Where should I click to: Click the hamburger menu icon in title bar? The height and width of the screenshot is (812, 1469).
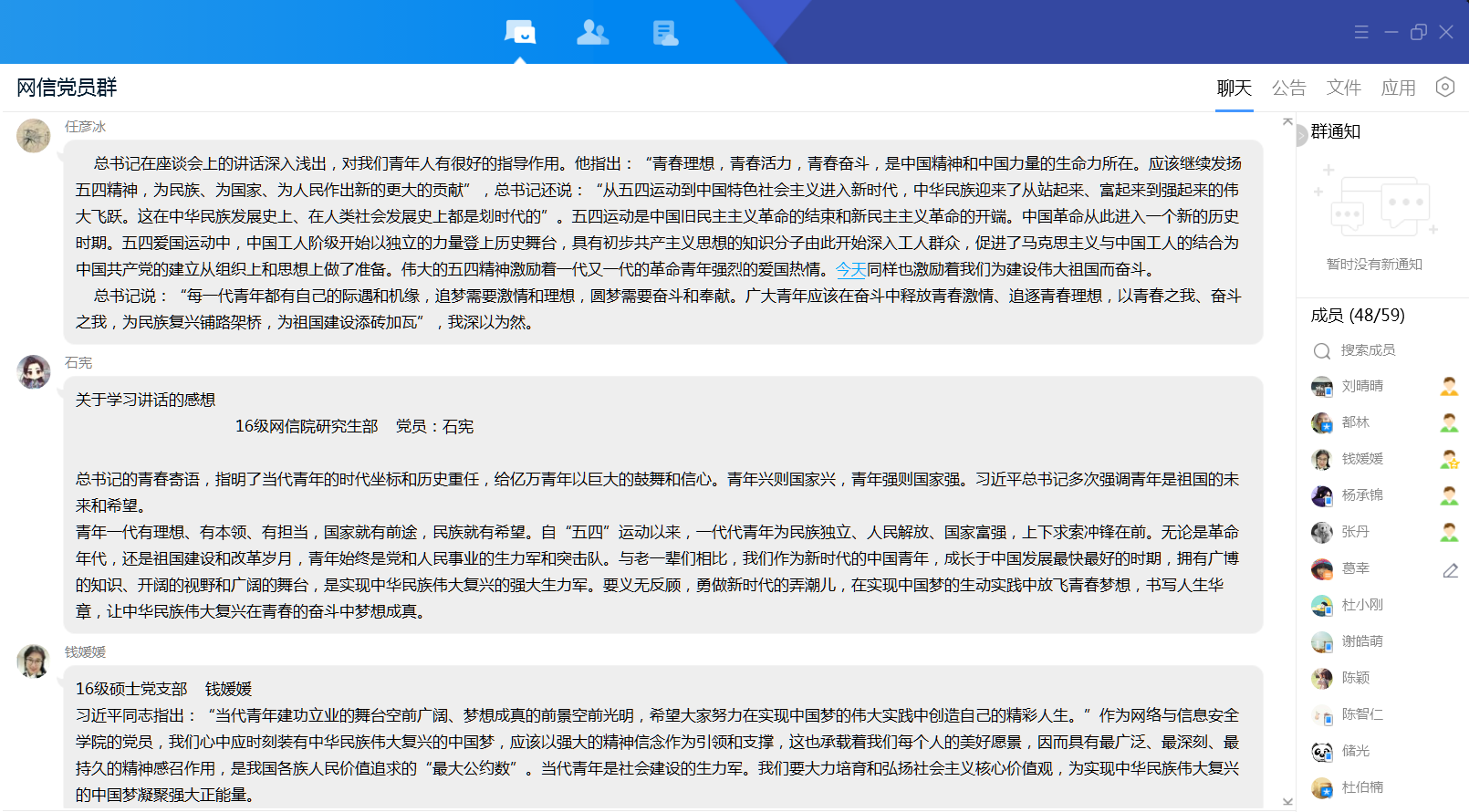coord(1361,32)
